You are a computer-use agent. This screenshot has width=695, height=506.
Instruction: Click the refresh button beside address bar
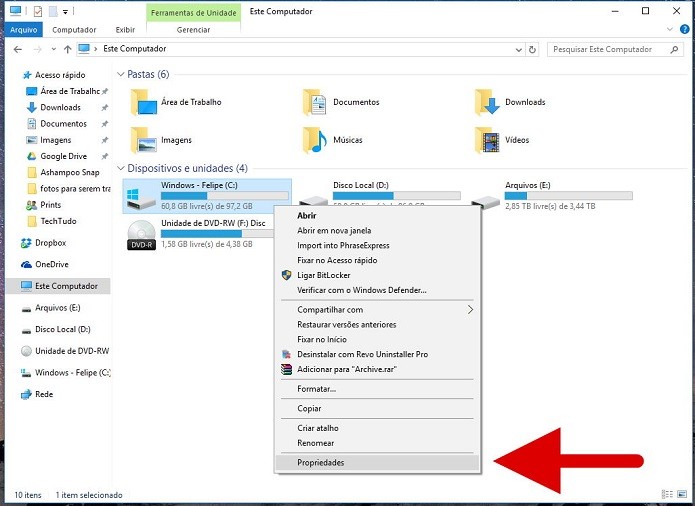(x=532, y=50)
